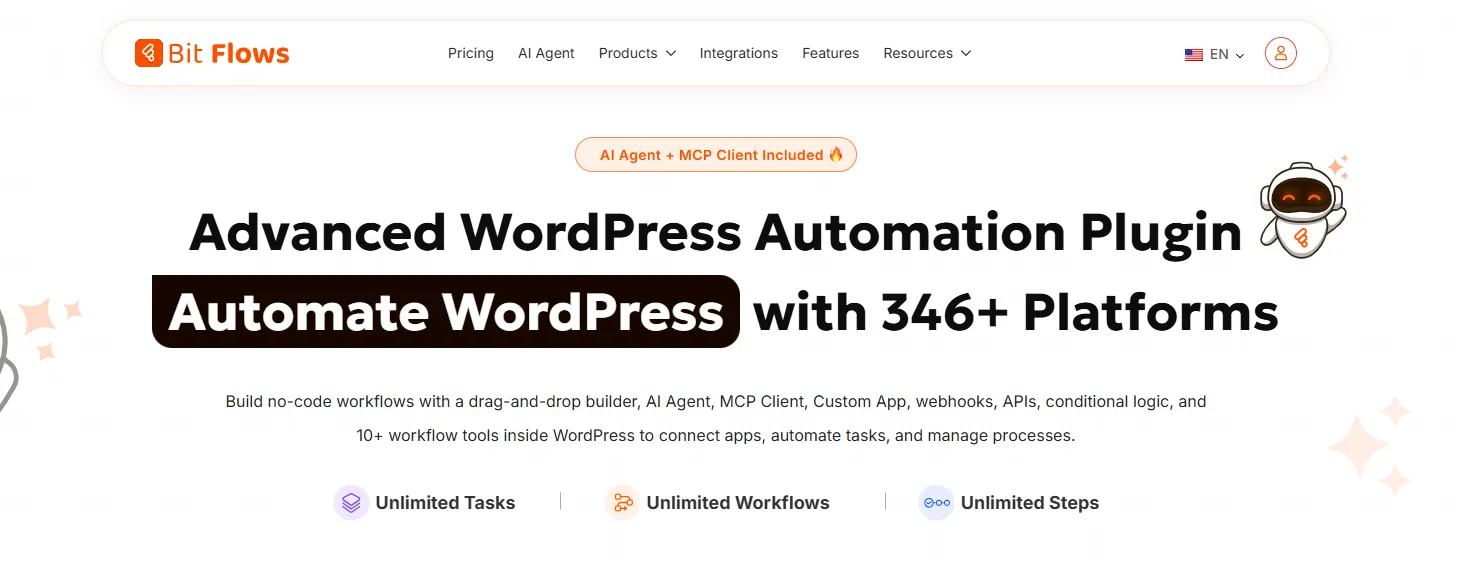Click the Advanced WordPress Automation Plugin heading
The image size is (1468, 567).
[x=715, y=232]
